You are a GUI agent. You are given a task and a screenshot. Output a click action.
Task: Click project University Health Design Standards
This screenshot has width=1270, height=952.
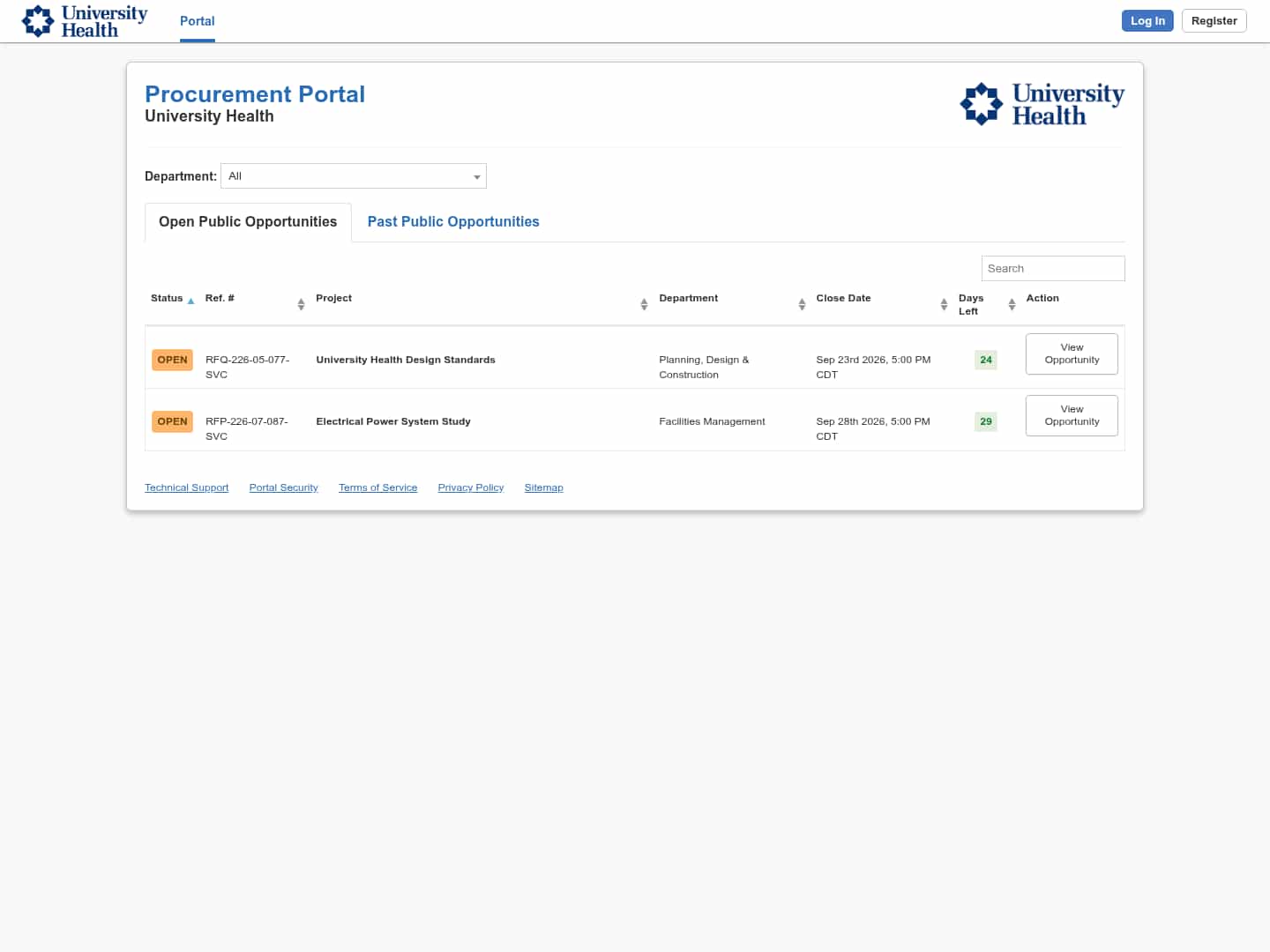tap(406, 360)
